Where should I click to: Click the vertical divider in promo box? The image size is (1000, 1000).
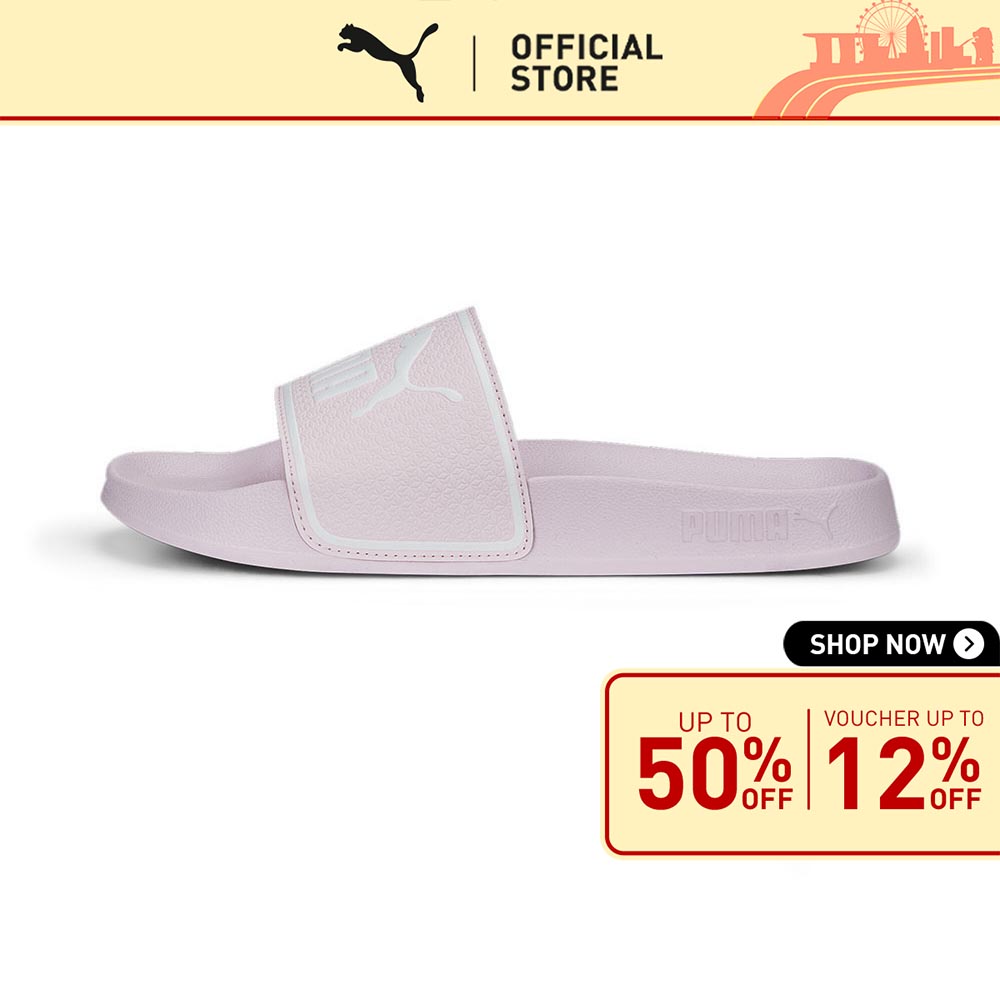coord(808,759)
